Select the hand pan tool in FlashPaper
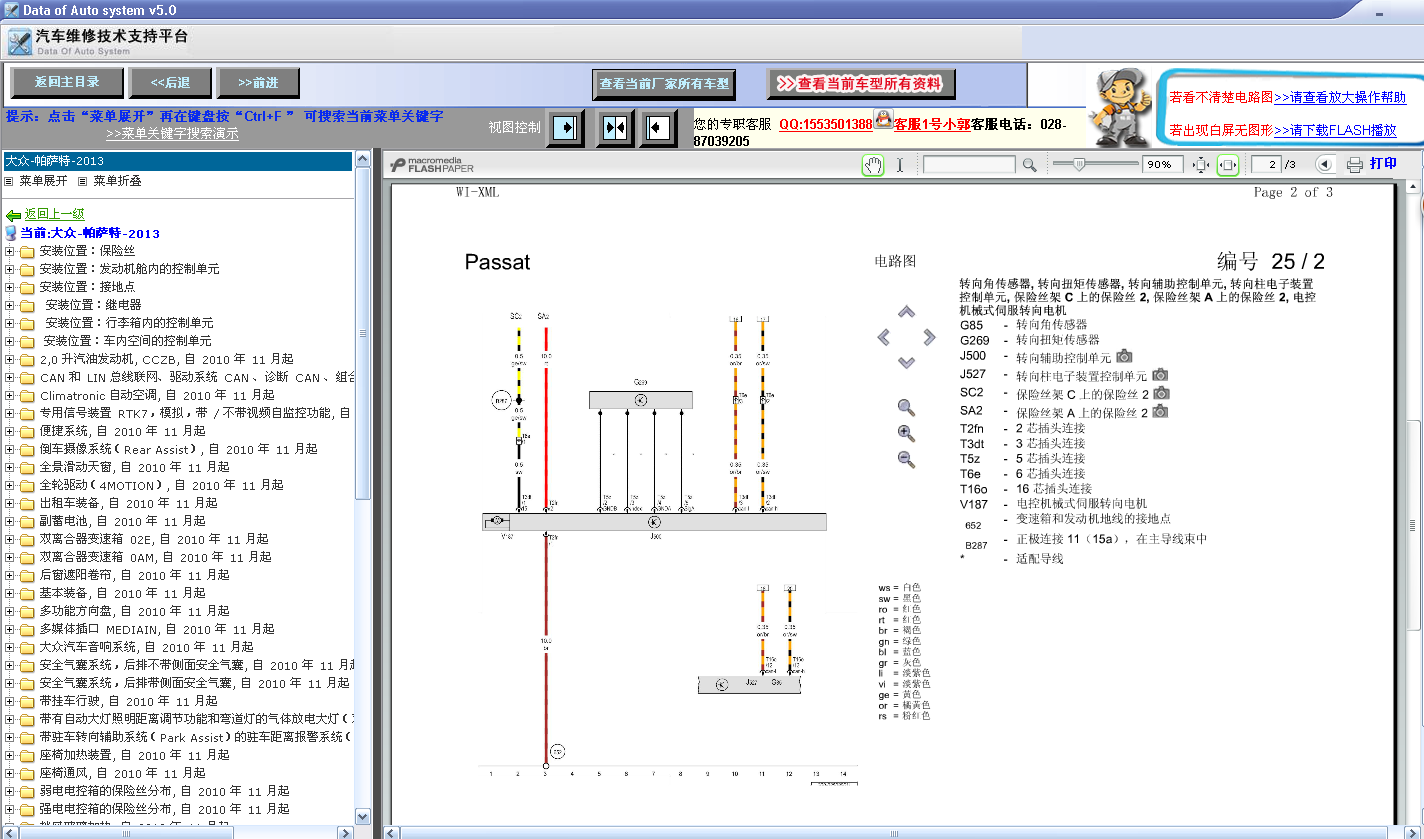 coord(873,165)
